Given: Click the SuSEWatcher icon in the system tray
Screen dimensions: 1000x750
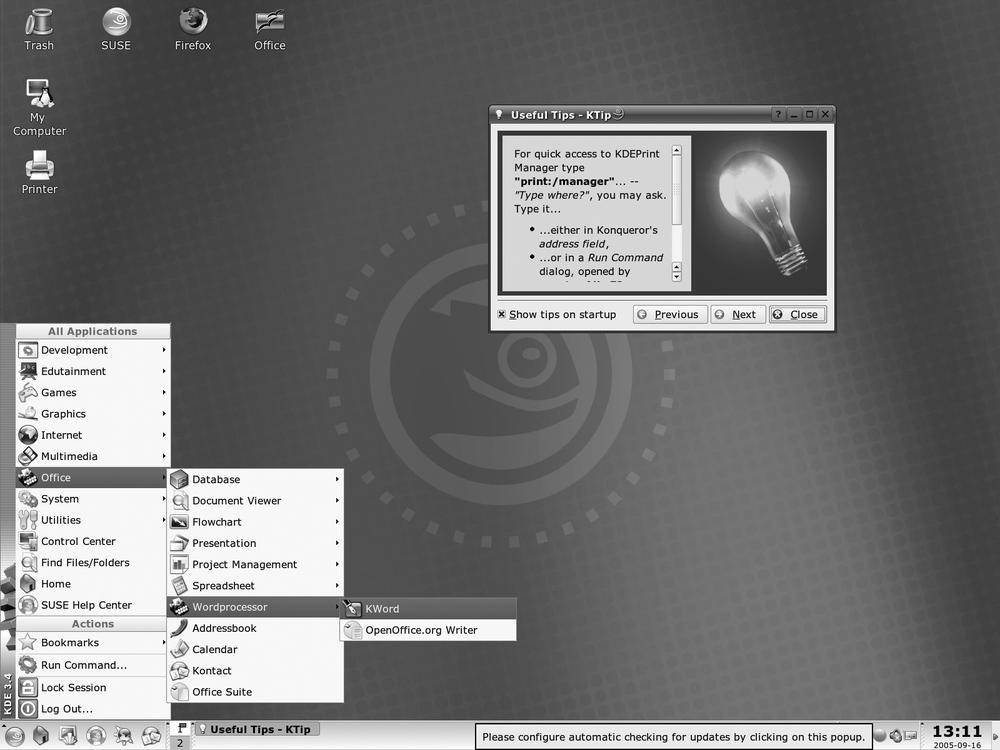Looking at the screenshot, I should point(897,737).
